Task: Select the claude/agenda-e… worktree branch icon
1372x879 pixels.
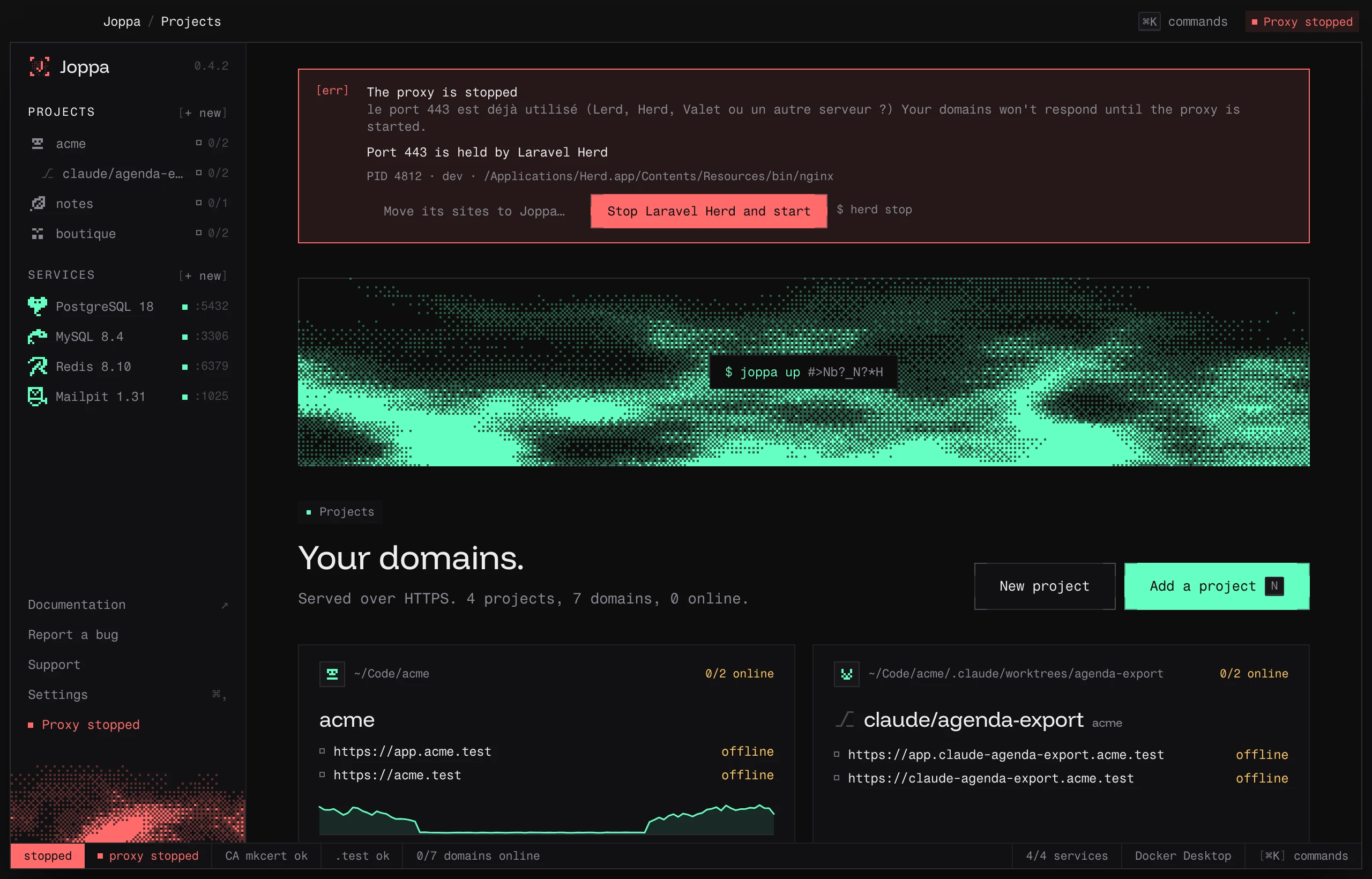Action: [x=49, y=174]
